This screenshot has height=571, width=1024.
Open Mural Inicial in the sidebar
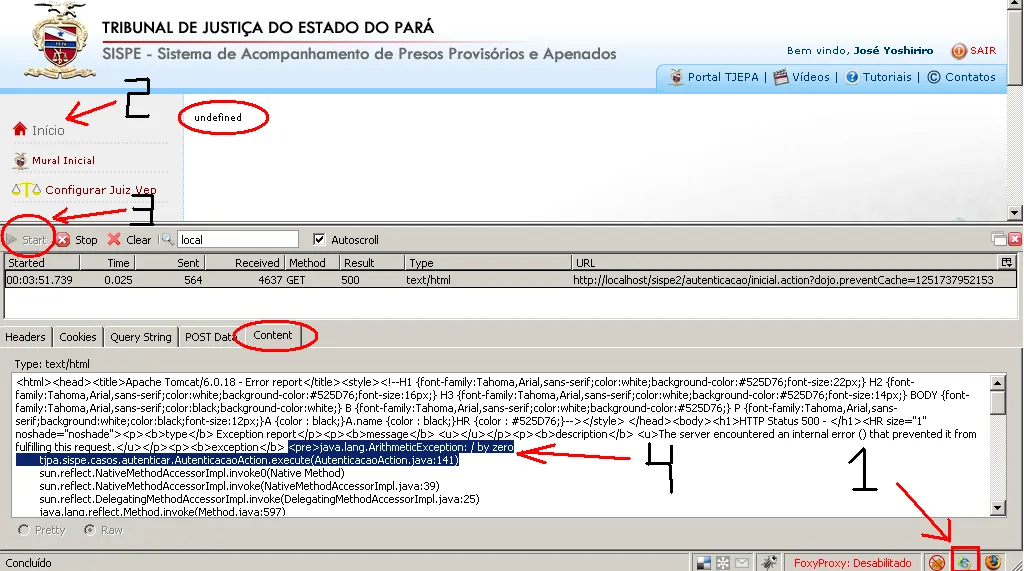coord(54,160)
